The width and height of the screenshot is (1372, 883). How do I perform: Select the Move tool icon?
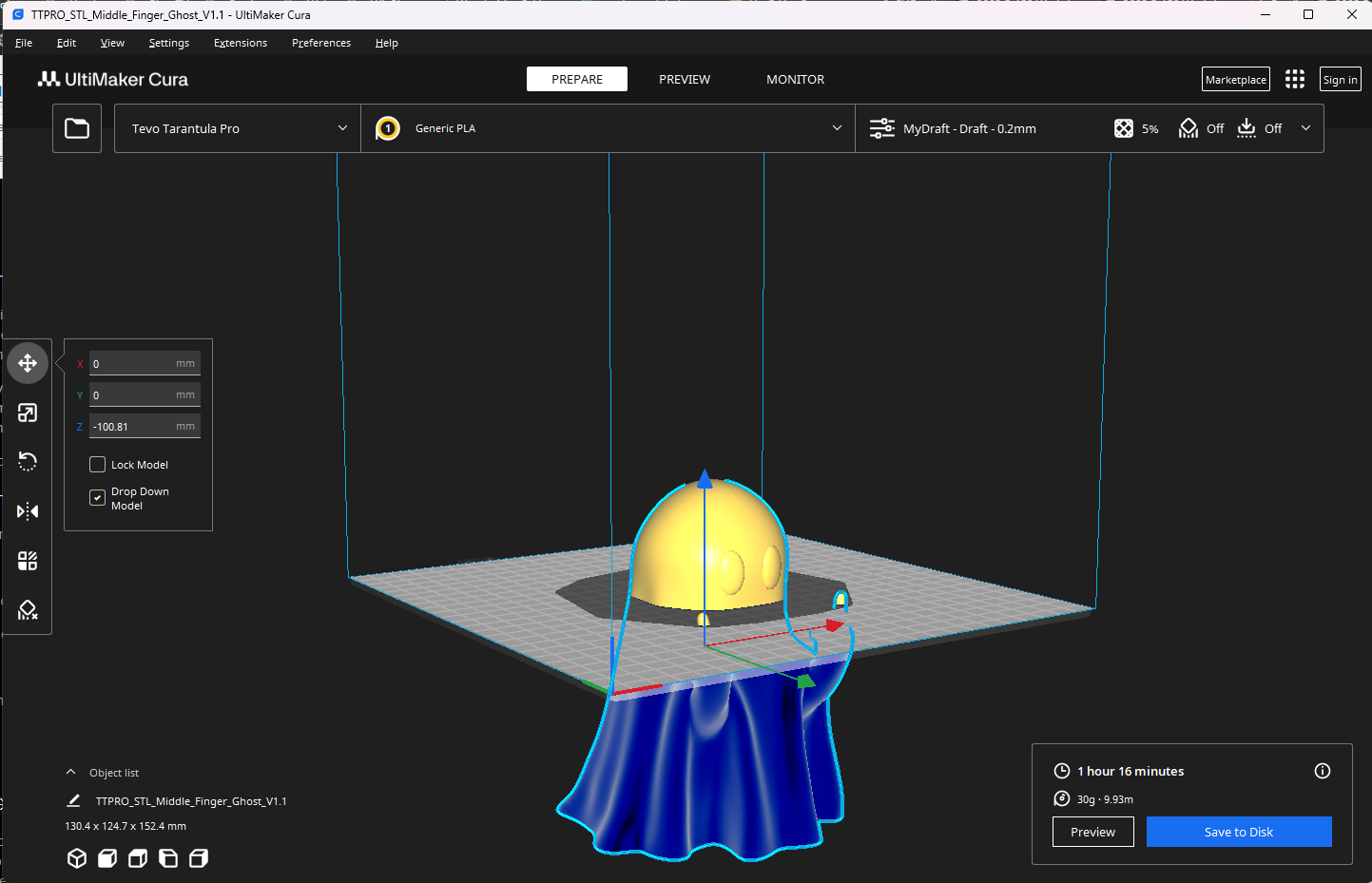click(28, 363)
